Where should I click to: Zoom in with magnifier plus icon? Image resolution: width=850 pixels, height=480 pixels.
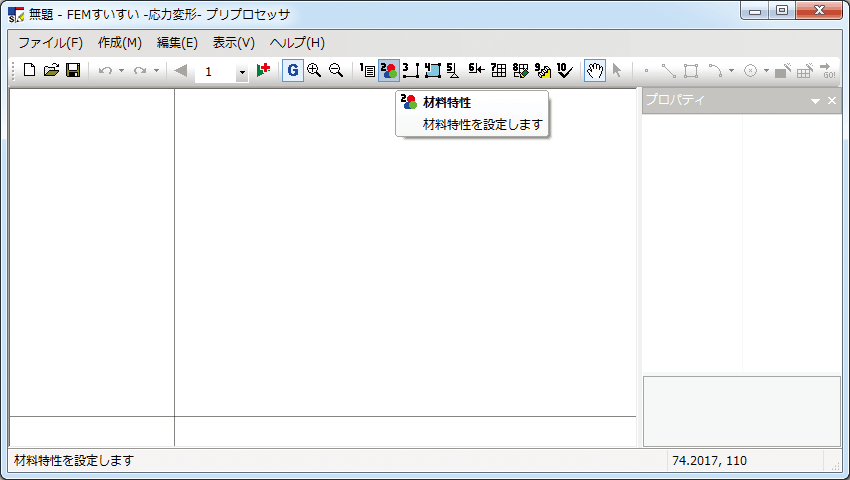[x=314, y=70]
